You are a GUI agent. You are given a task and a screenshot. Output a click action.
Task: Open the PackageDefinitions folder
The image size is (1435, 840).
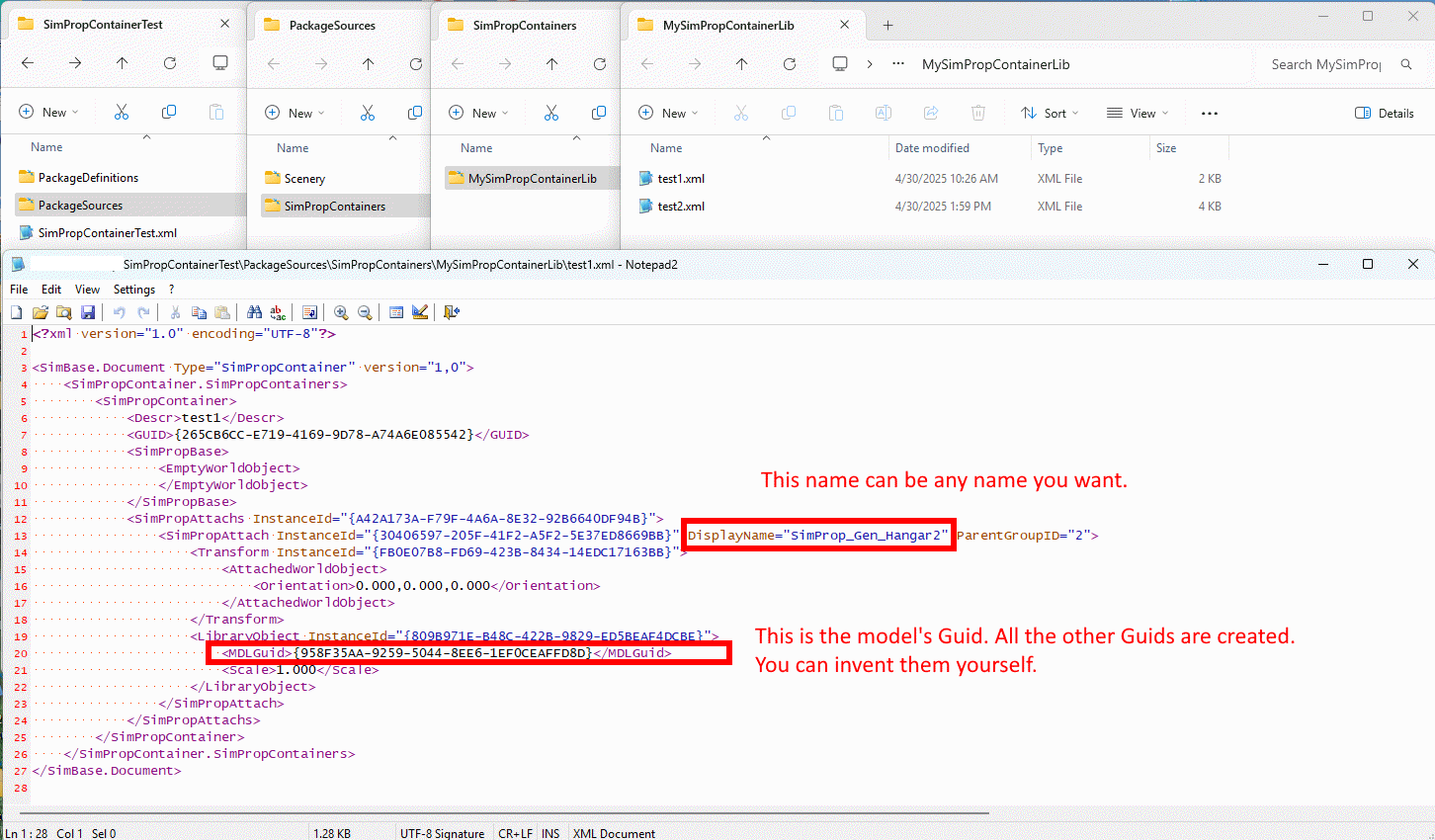point(88,178)
